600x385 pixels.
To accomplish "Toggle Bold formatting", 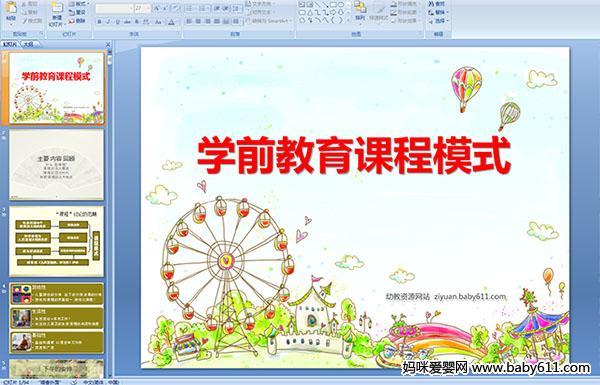I will [99, 22].
